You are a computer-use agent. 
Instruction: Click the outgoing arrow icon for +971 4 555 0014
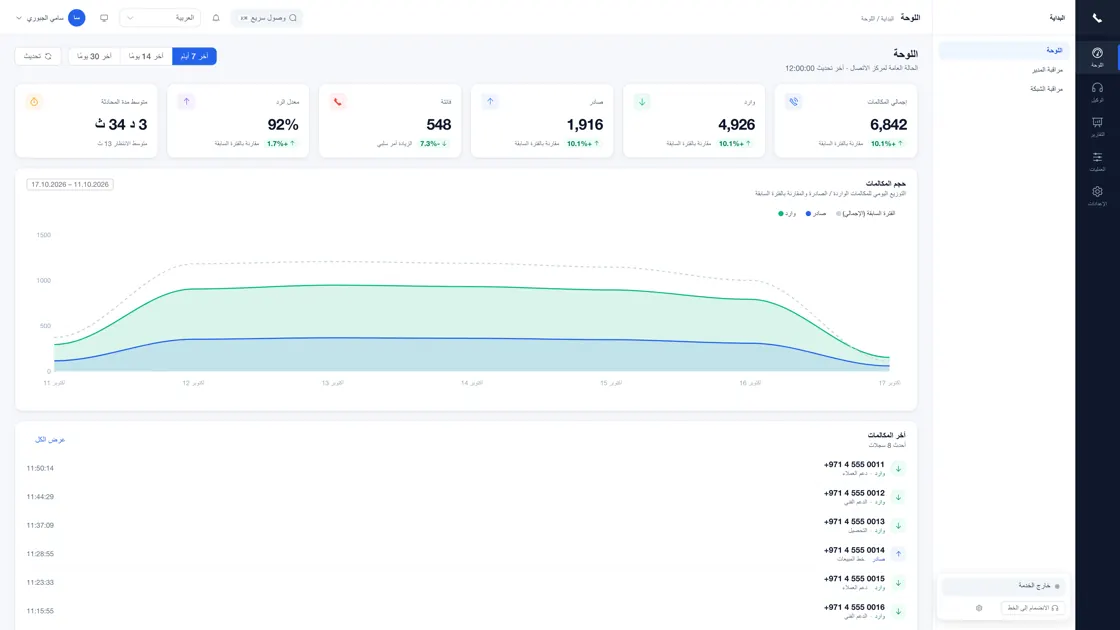[899, 554]
